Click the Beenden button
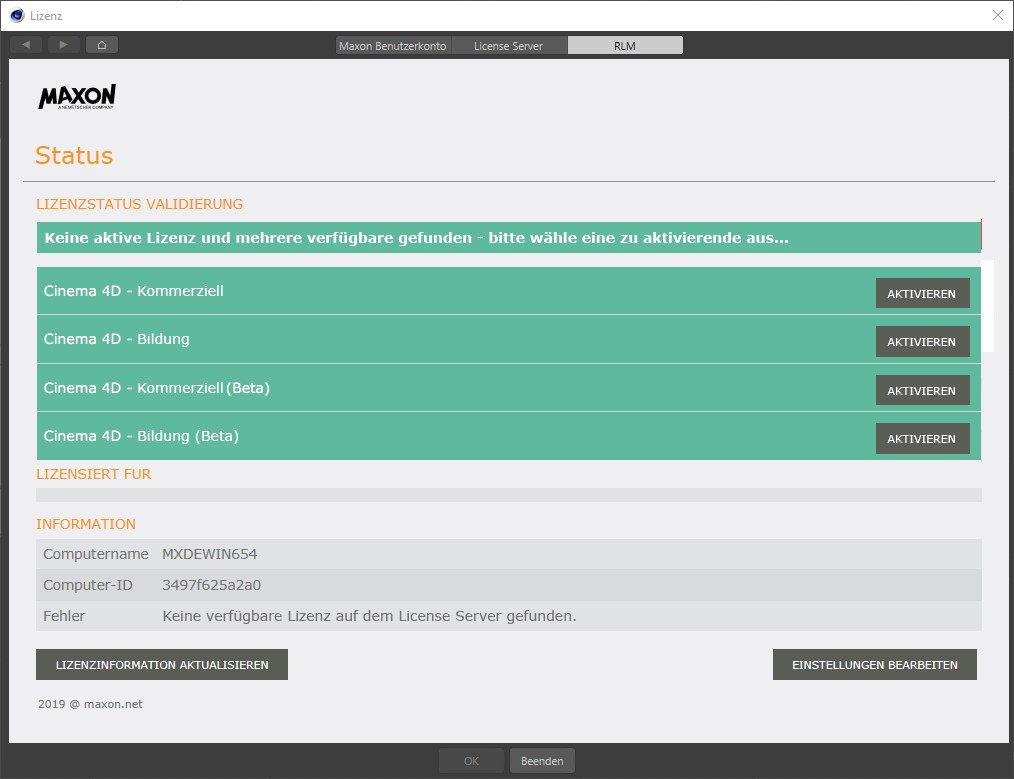The image size is (1014, 779). (x=542, y=761)
